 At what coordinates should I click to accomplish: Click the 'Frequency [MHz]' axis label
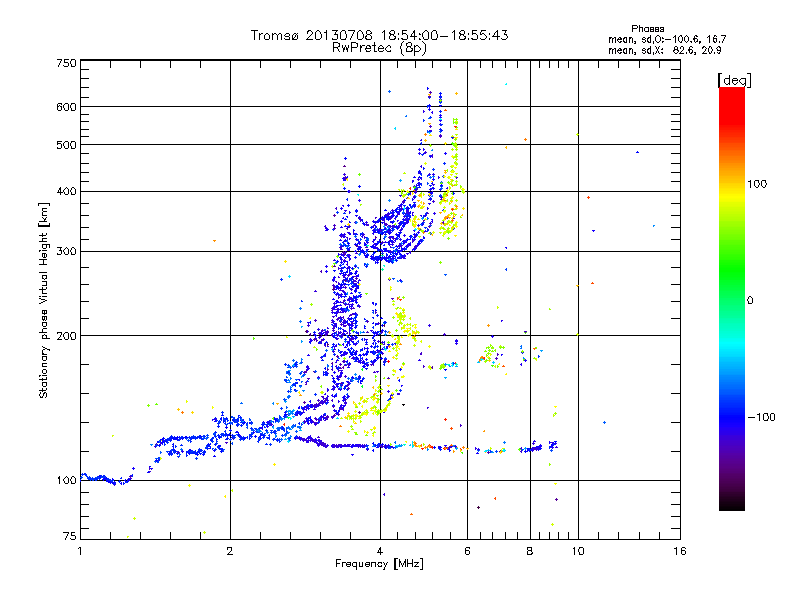(379, 564)
